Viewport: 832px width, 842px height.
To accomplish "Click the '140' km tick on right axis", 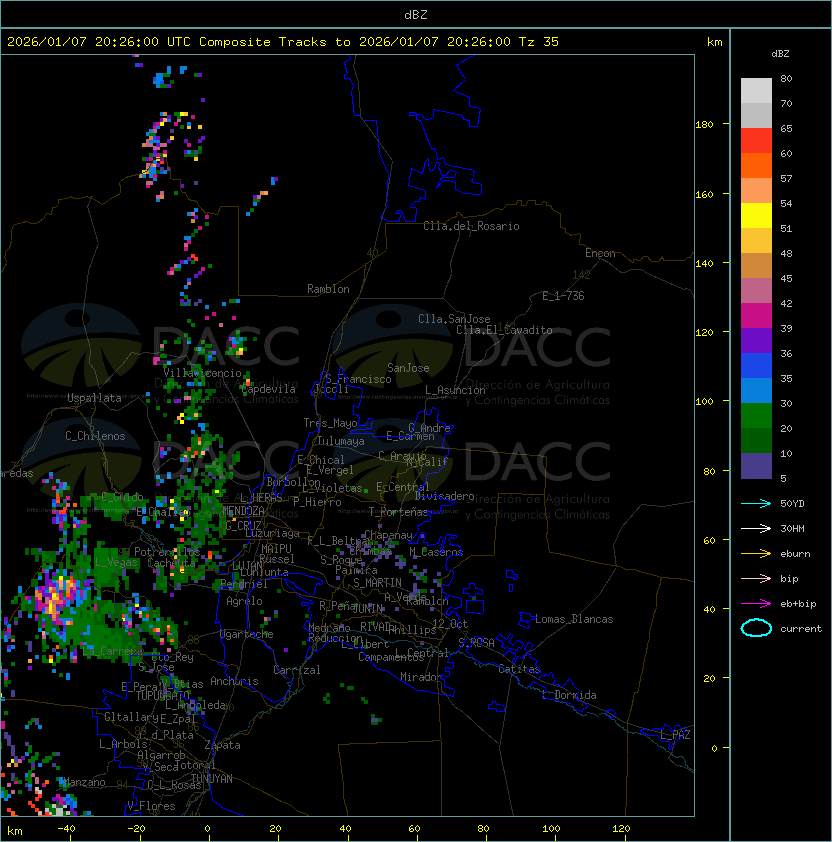I will point(704,264).
